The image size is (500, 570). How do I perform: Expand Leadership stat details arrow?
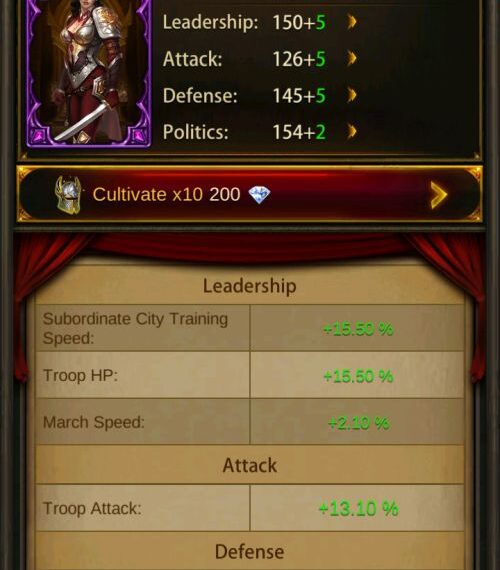coord(352,22)
